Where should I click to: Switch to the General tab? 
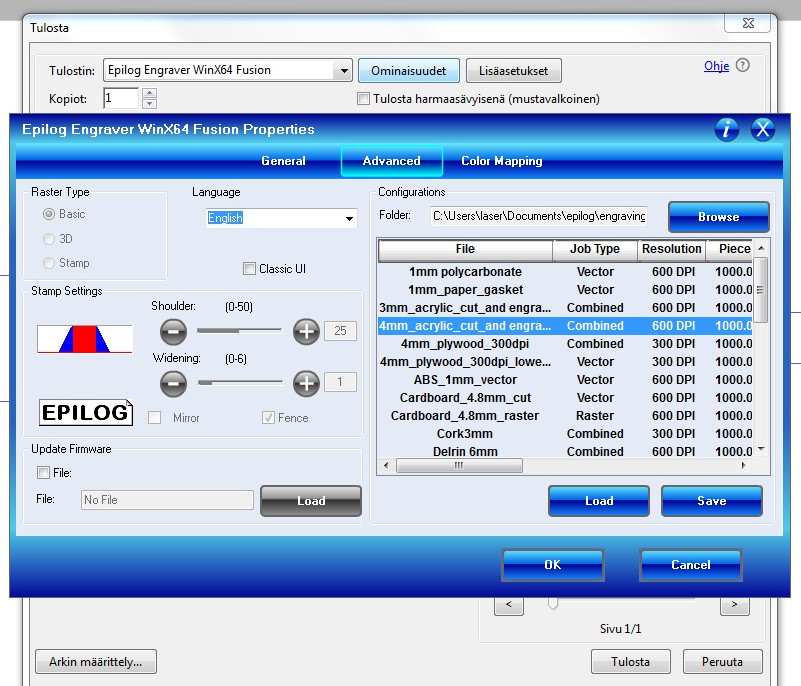283,161
